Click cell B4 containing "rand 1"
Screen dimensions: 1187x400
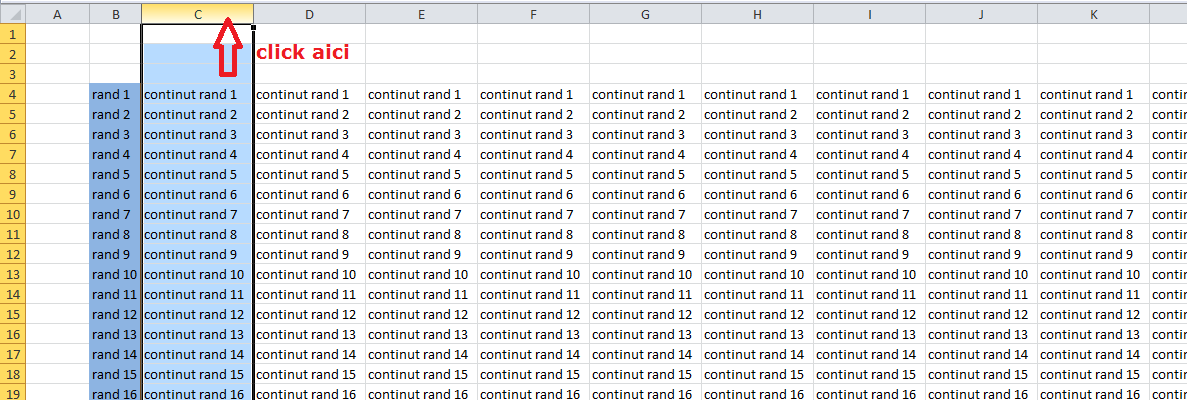[114, 94]
